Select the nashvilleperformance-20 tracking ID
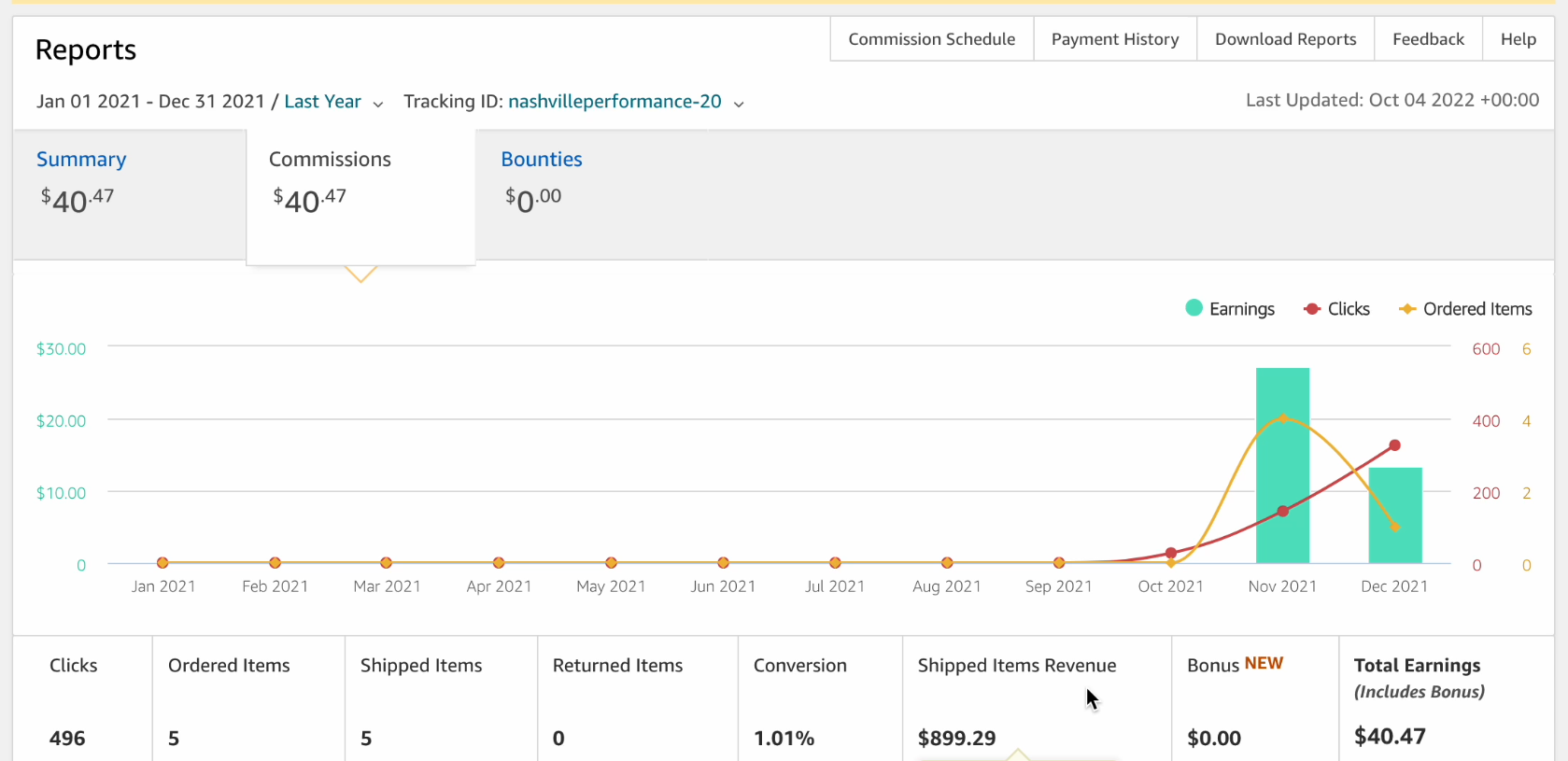Image resolution: width=1568 pixels, height=761 pixels. pyautogui.click(x=614, y=101)
